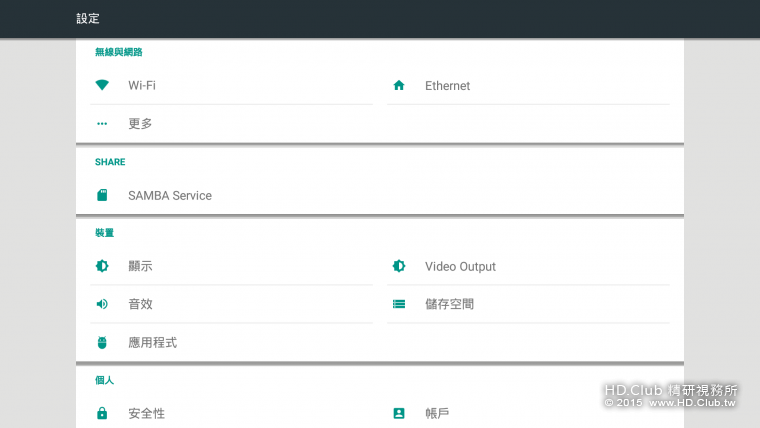Select 帳戶 accounts entry
Viewport: 760px width, 428px height.
(438, 413)
